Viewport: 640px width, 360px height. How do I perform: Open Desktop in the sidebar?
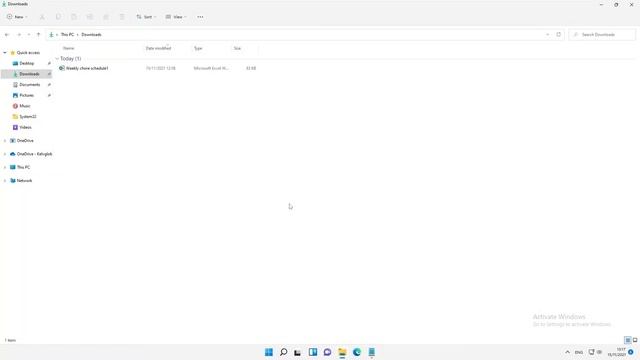click(x=27, y=63)
